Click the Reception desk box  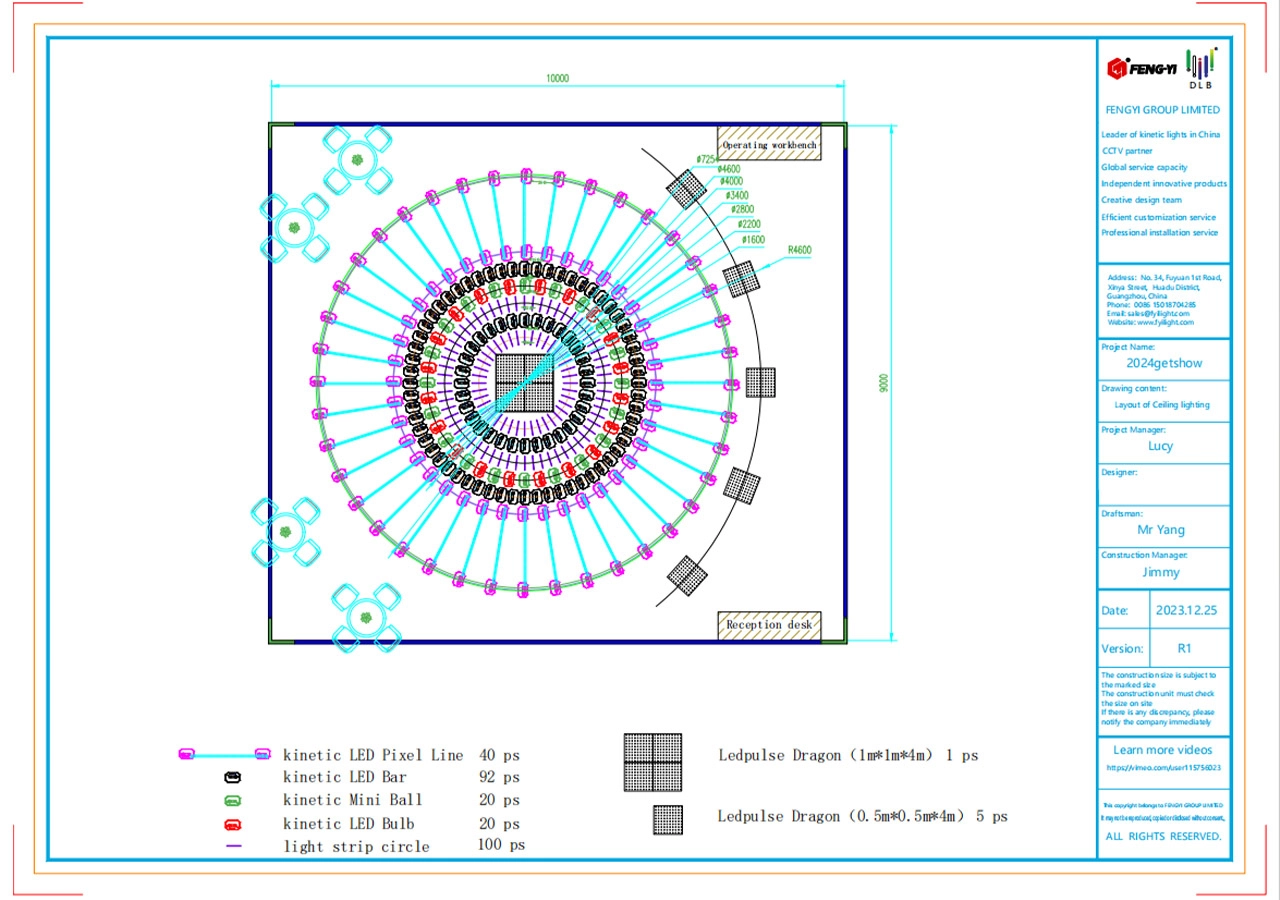pyautogui.click(x=769, y=625)
